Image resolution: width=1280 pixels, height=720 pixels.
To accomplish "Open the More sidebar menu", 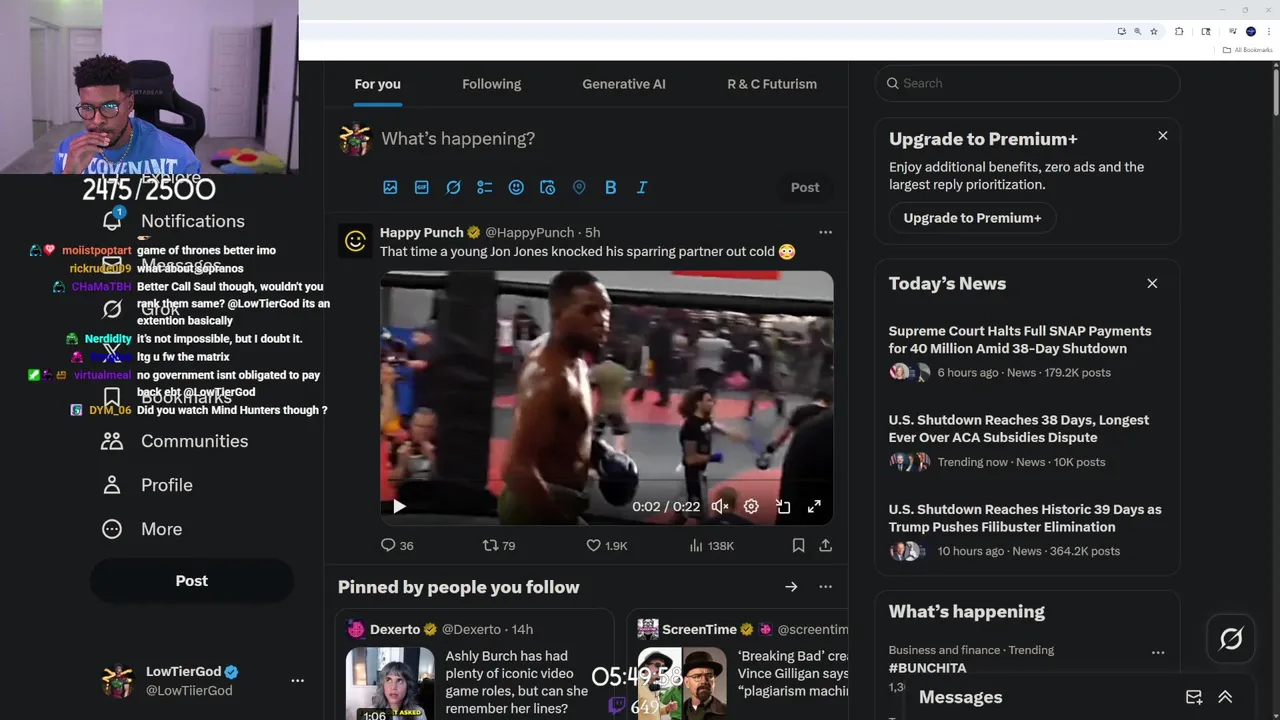I will (x=142, y=529).
